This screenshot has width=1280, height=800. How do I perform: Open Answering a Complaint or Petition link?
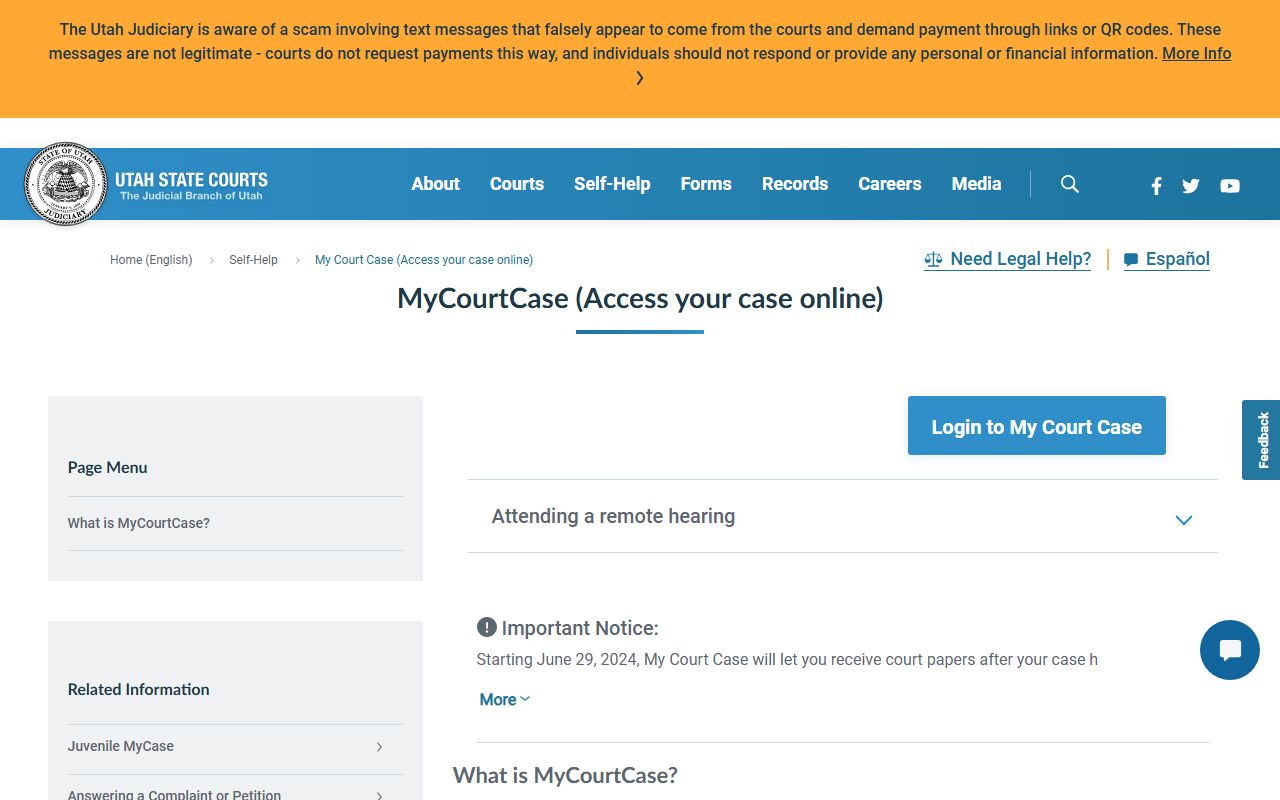(x=174, y=795)
